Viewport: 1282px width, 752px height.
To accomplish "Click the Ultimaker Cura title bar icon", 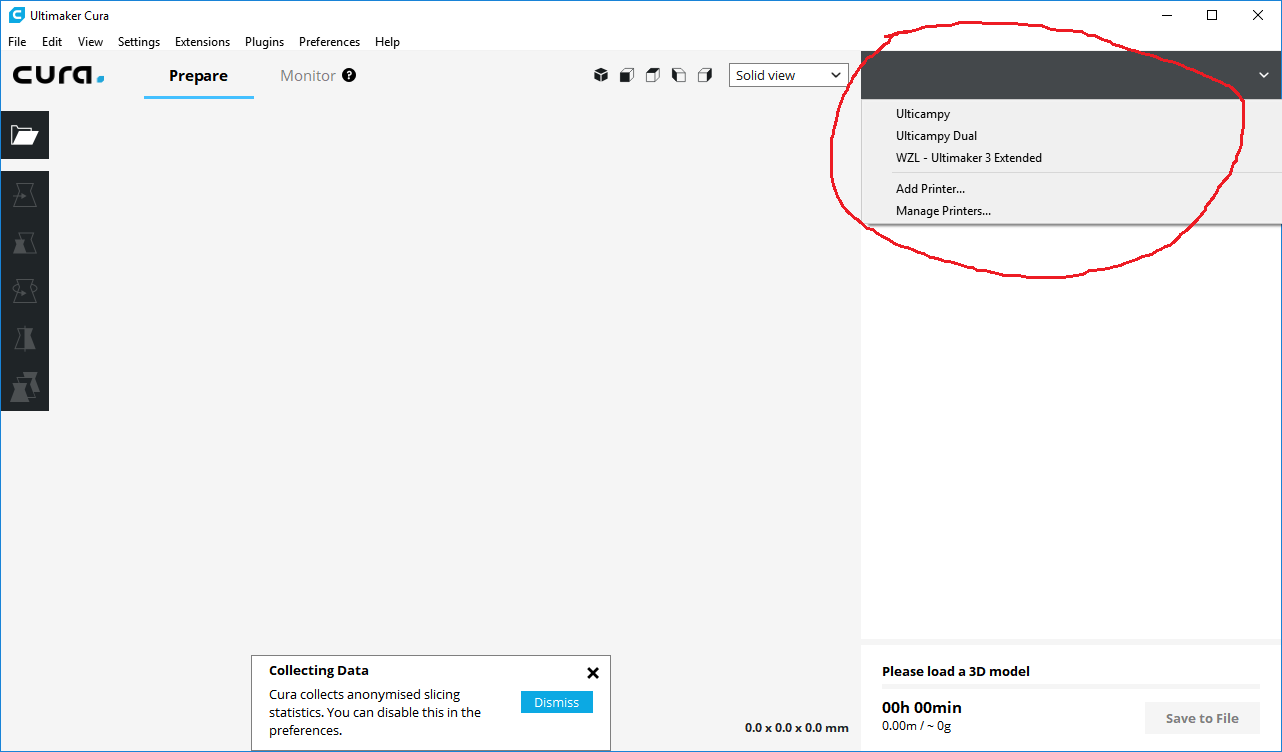I will 16,15.
